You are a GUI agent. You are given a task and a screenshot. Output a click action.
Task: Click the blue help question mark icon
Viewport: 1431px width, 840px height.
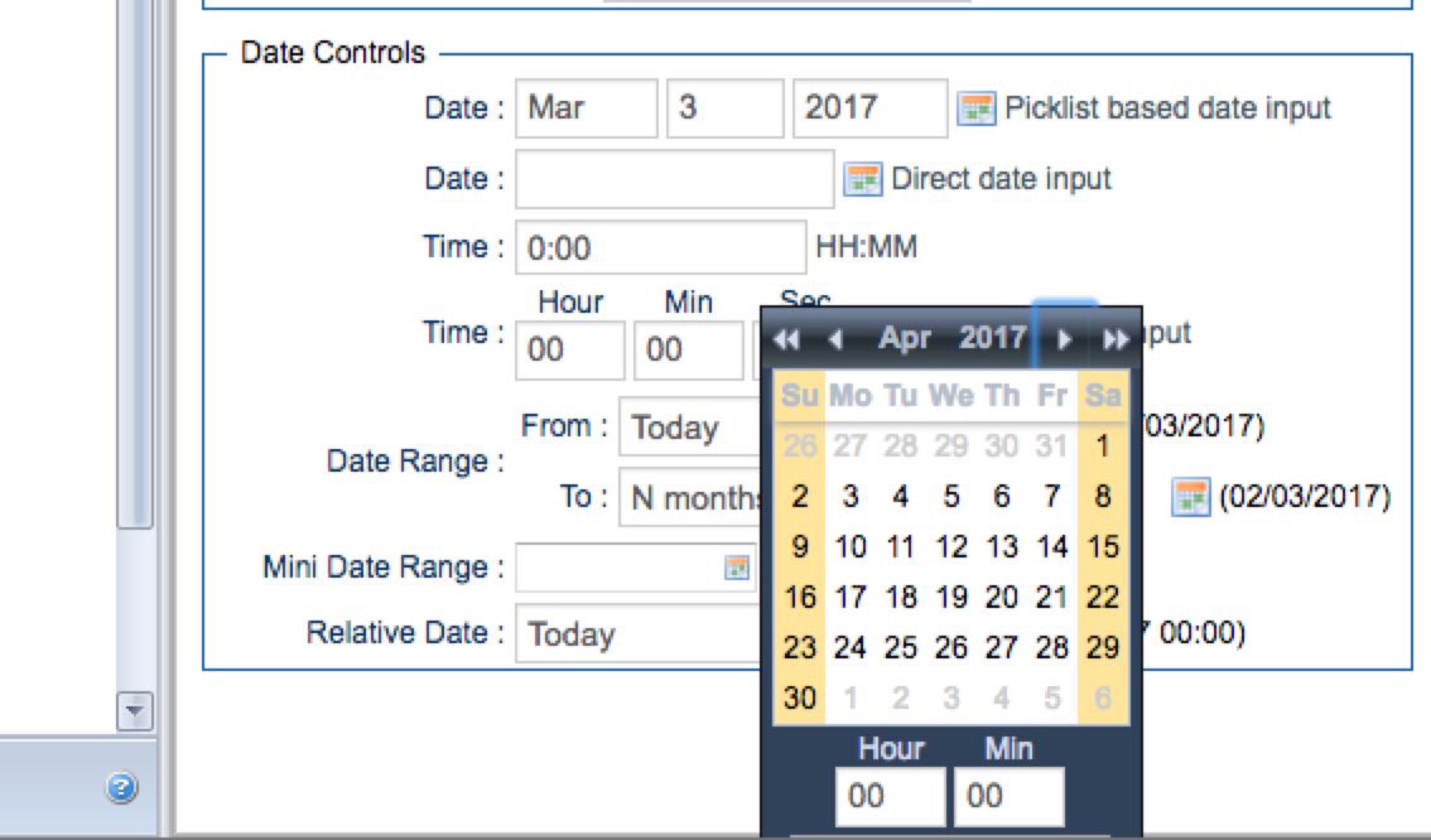tap(121, 788)
